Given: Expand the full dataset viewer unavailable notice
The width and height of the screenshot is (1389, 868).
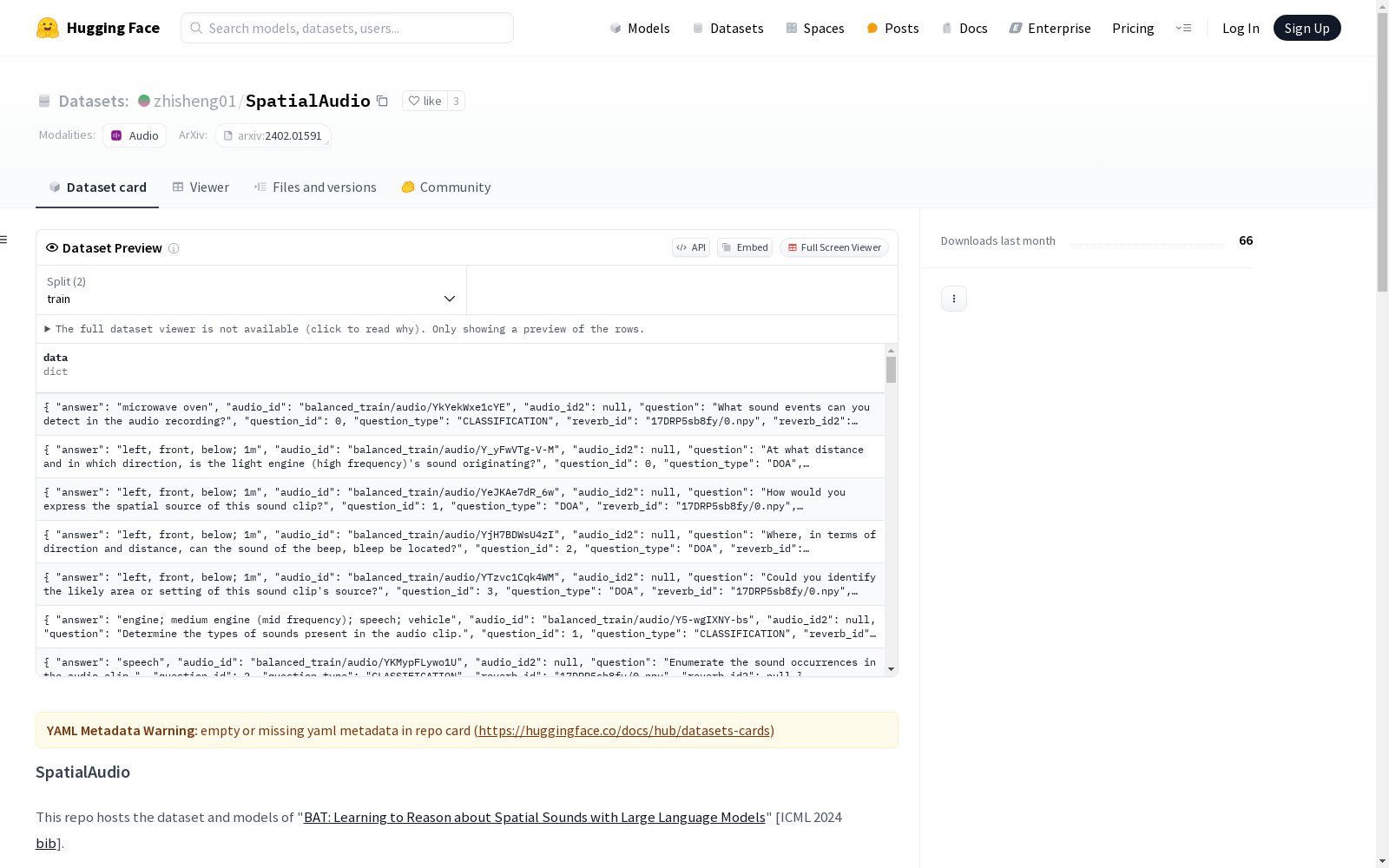Looking at the screenshot, I should 345,329.
